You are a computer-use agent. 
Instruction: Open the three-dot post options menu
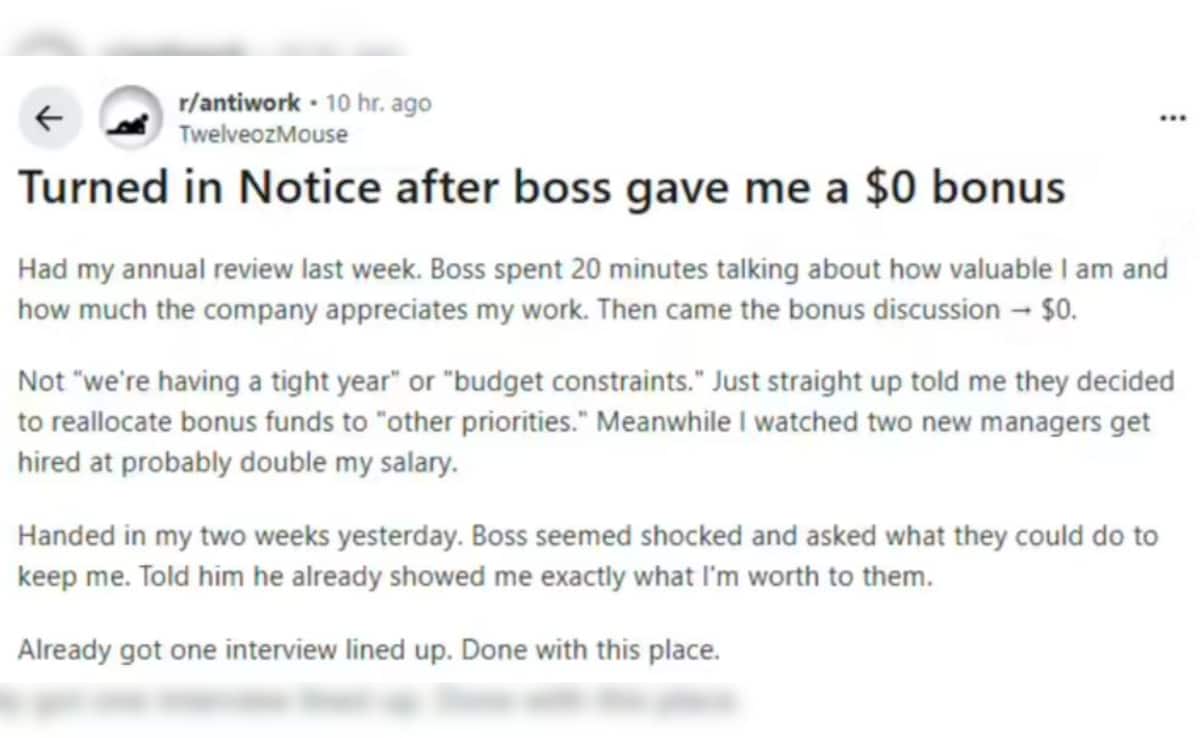pos(1171,118)
